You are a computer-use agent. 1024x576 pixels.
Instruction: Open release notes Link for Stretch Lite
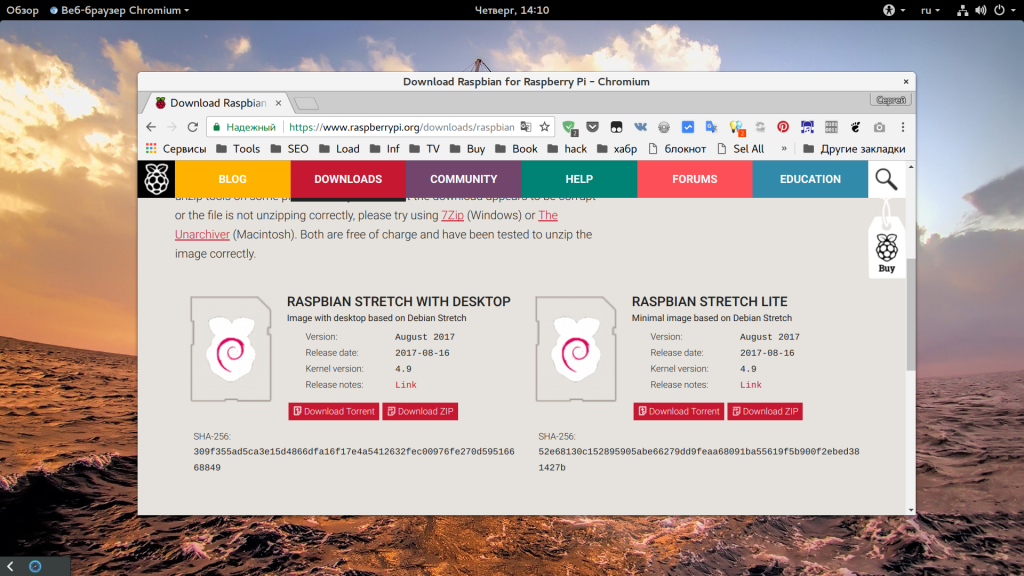[750, 385]
